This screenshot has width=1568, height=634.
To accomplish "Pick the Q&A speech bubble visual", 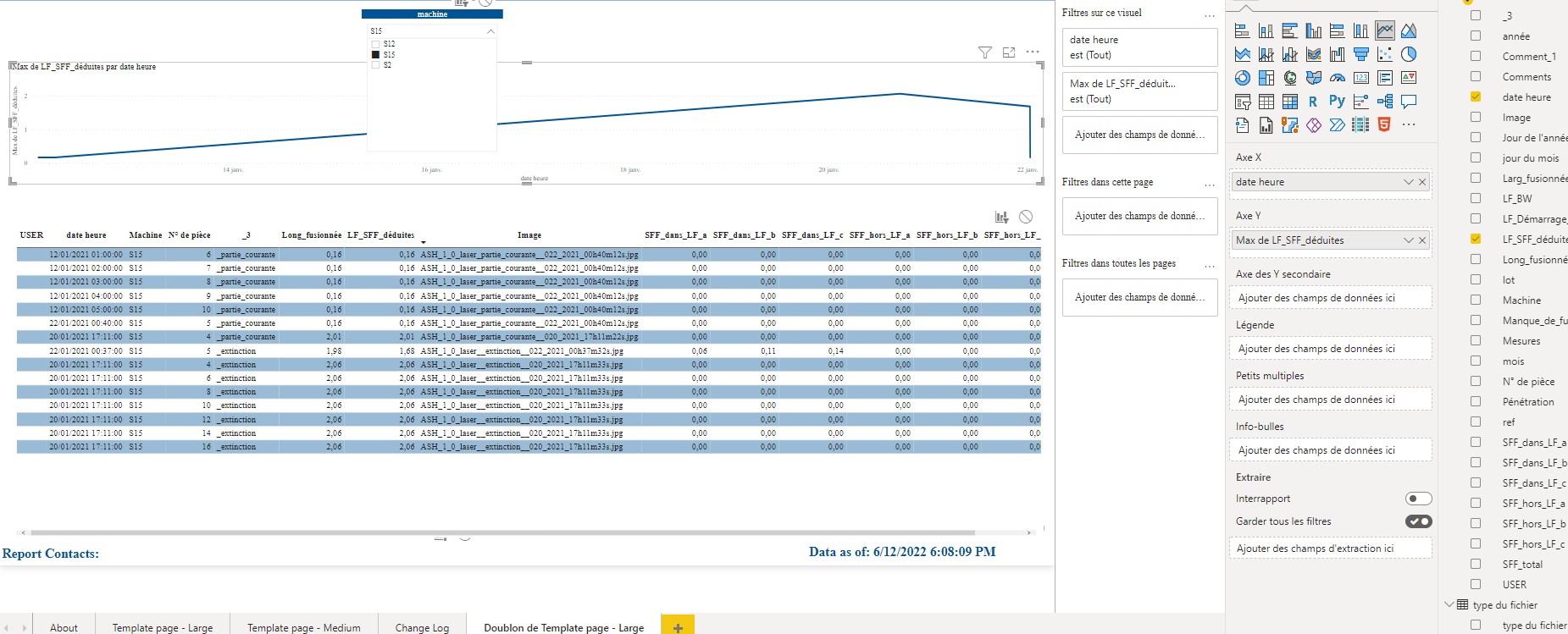I will (x=1409, y=102).
